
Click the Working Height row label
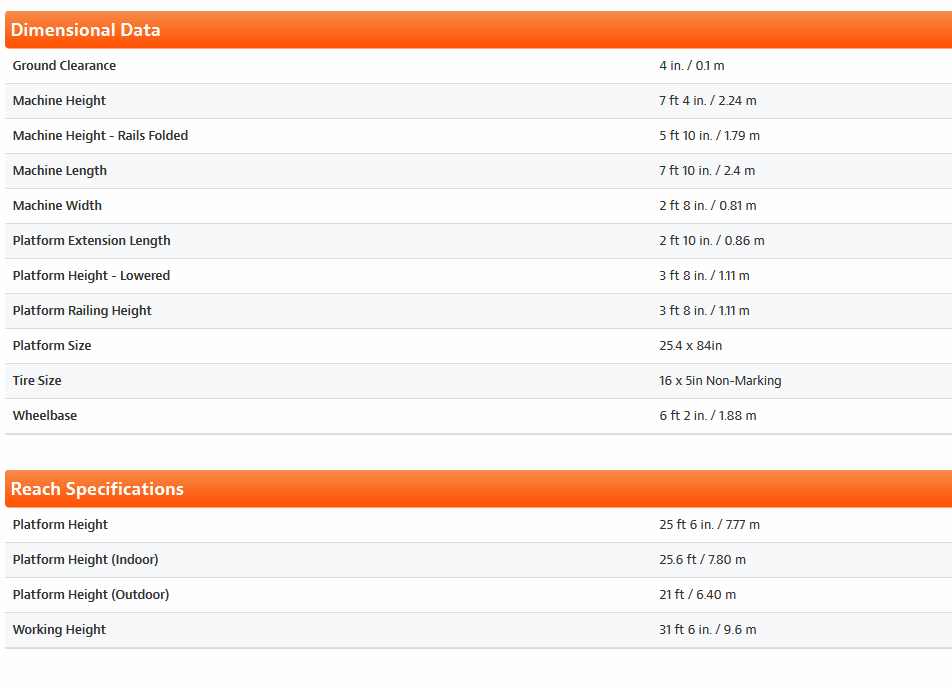[59, 630]
